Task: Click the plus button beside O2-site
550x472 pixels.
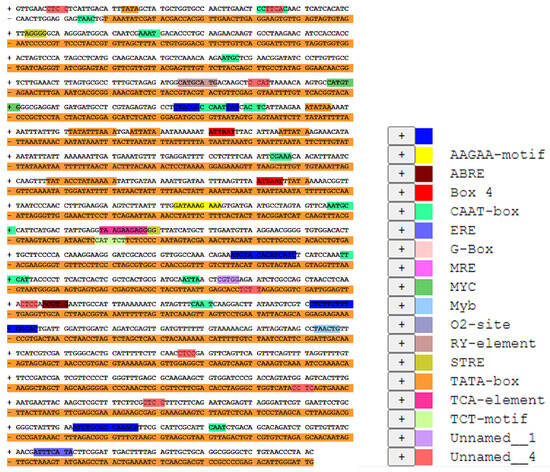Action: pos(401,325)
